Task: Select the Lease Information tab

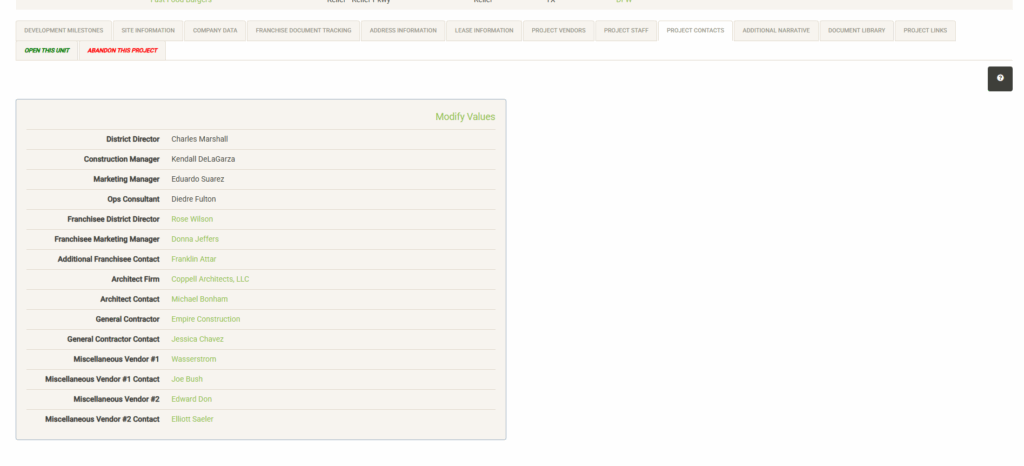Action: [x=484, y=31]
